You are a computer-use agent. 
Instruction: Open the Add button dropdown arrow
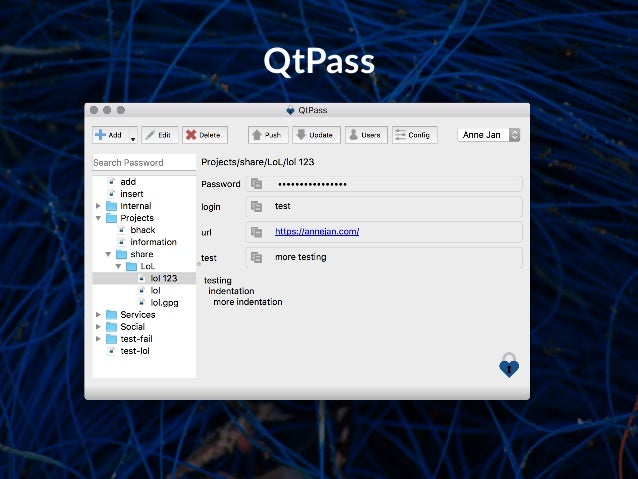point(133,139)
